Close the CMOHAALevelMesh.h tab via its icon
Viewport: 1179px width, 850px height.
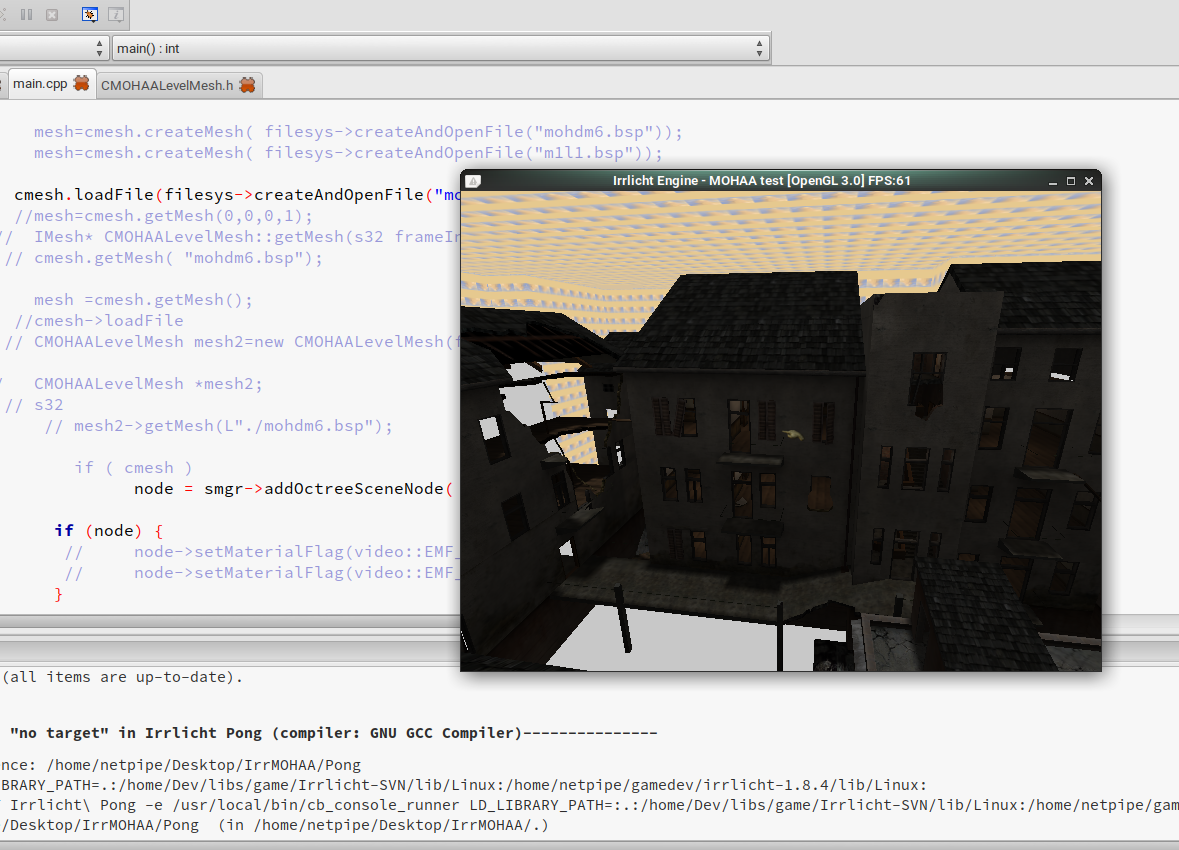tap(247, 85)
